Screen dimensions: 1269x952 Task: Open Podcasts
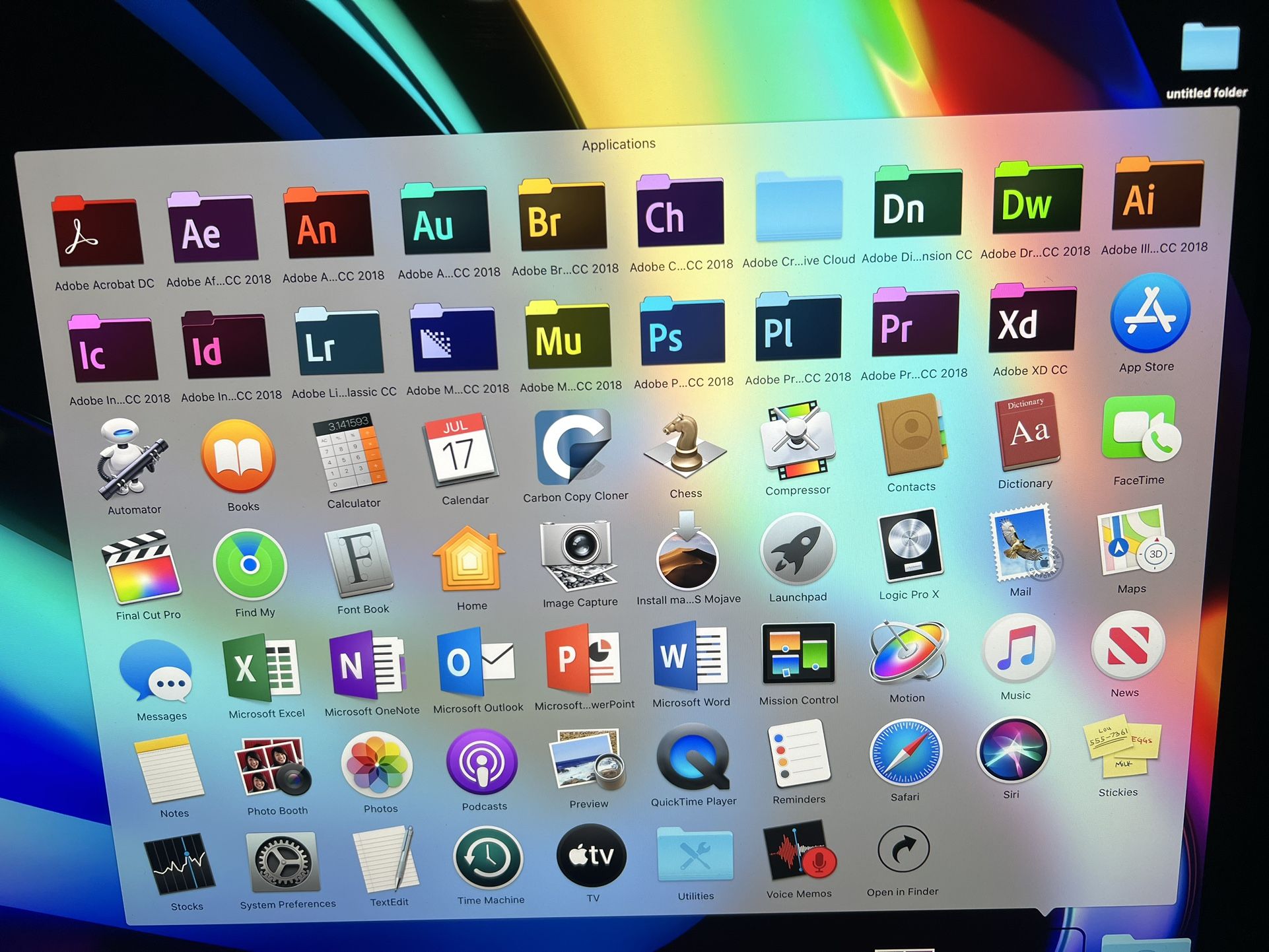[481, 761]
